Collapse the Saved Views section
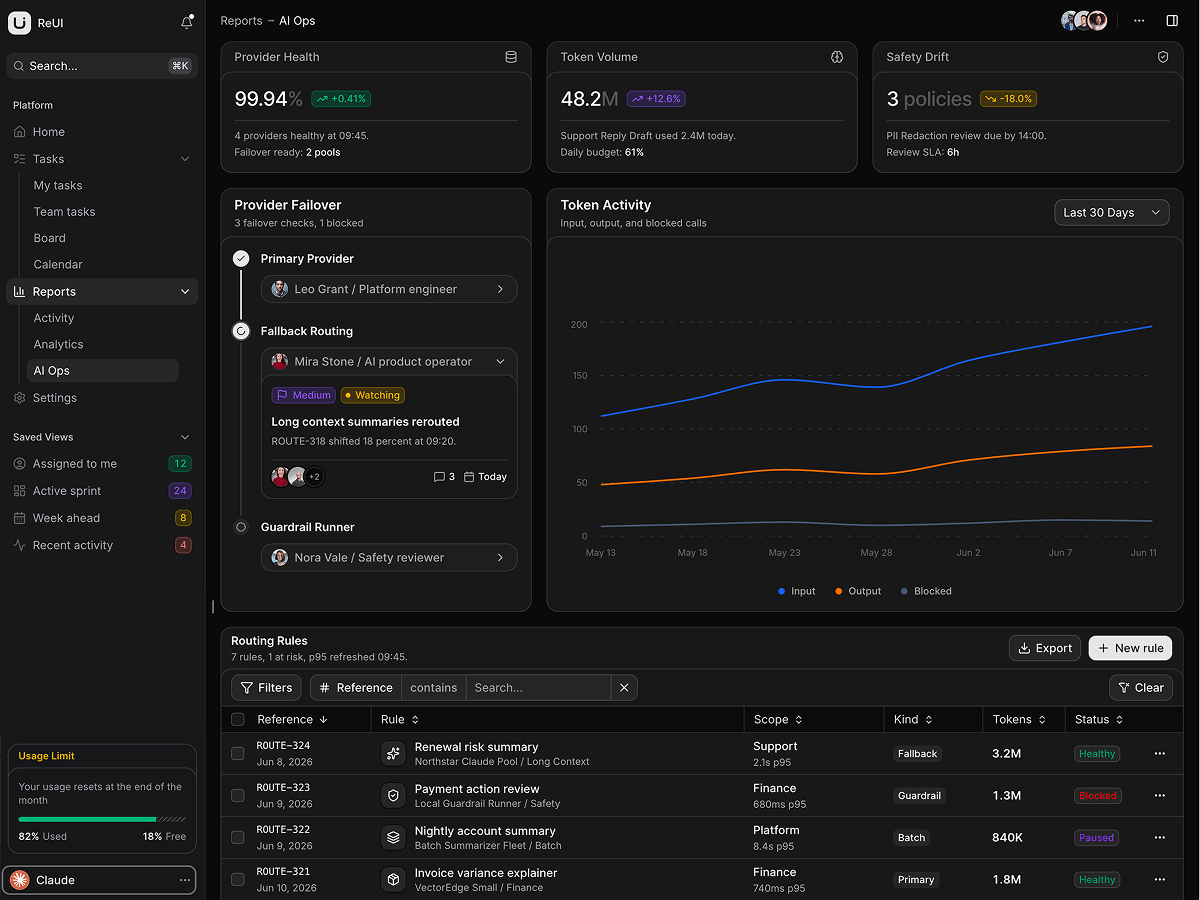The width and height of the screenshot is (1200, 900). (185, 437)
